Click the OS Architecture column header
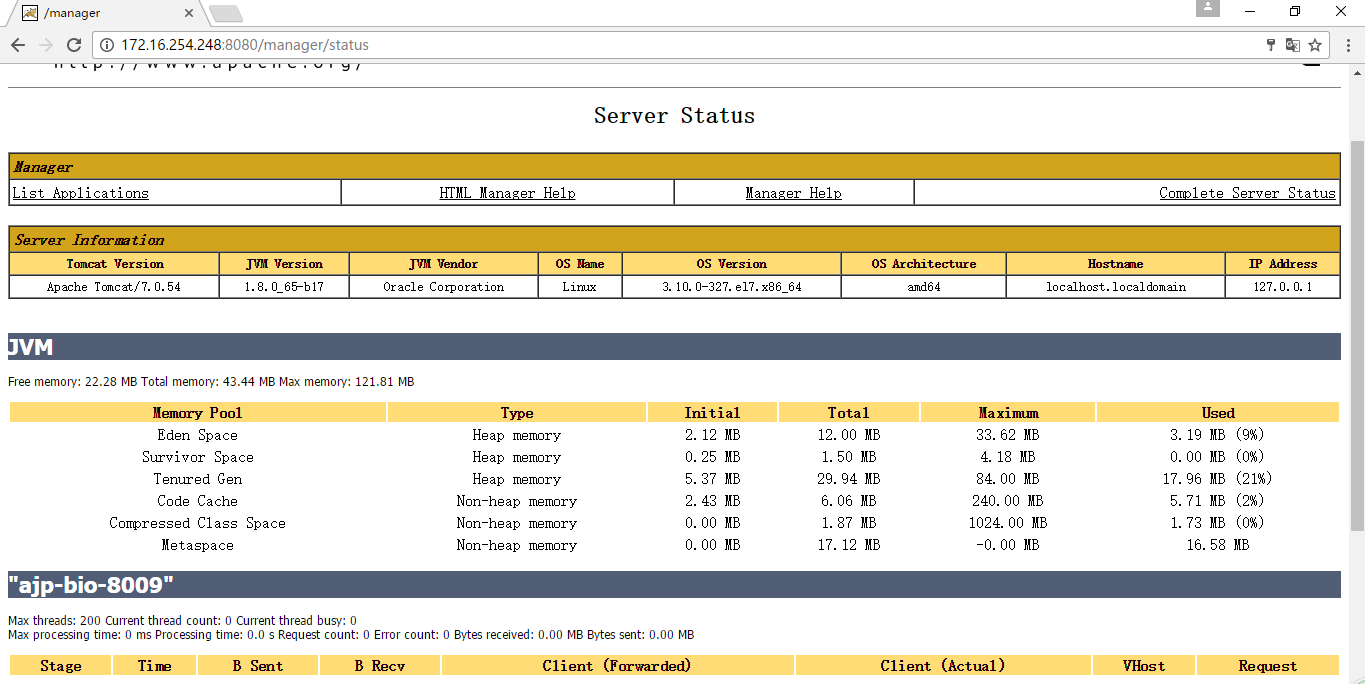This screenshot has height=684, width=1365. (x=924, y=264)
